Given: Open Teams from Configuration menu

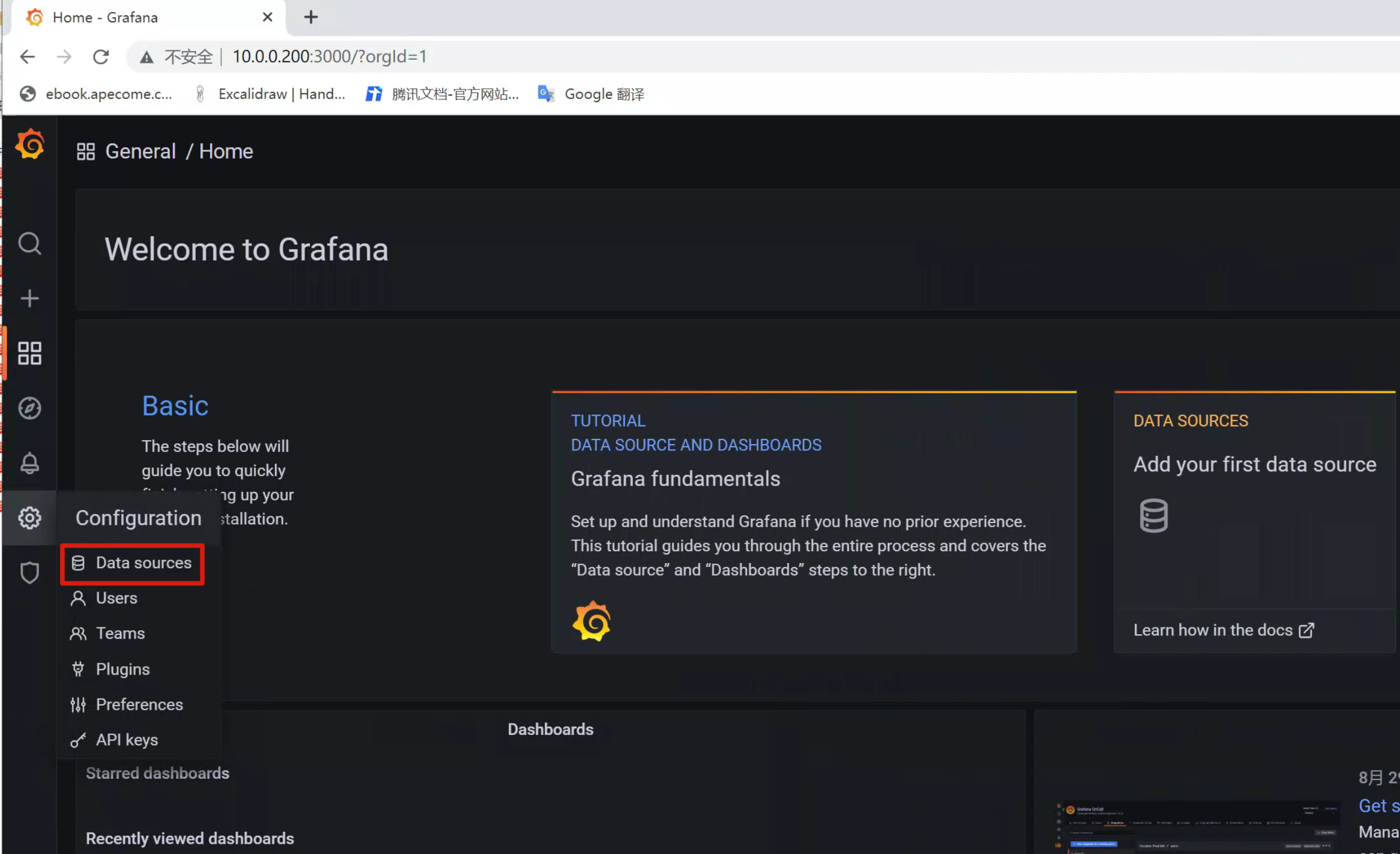Looking at the screenshot, I should point(120,634).
